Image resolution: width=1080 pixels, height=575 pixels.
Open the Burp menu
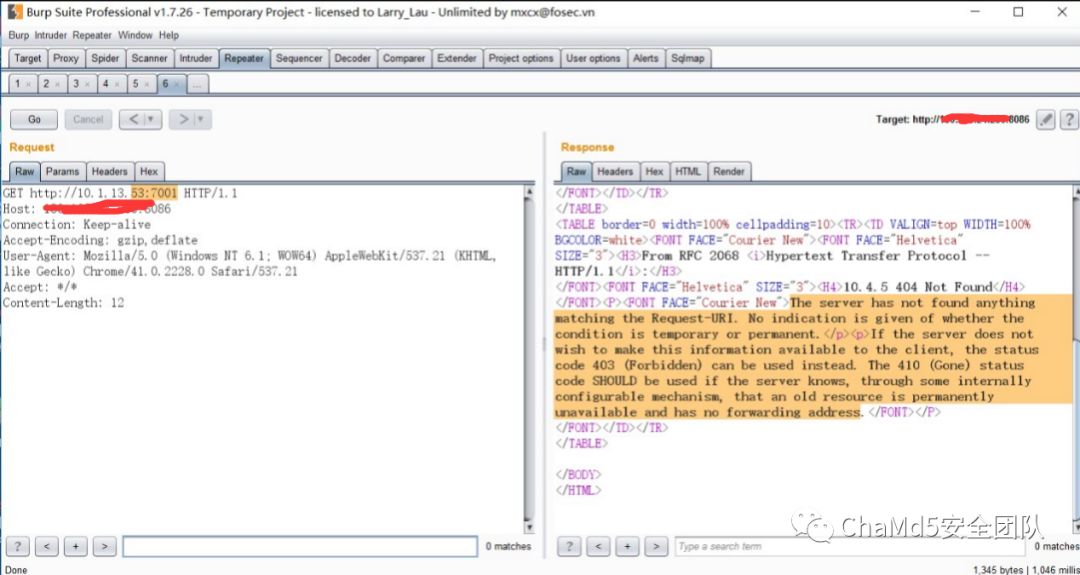pos(19,35)
